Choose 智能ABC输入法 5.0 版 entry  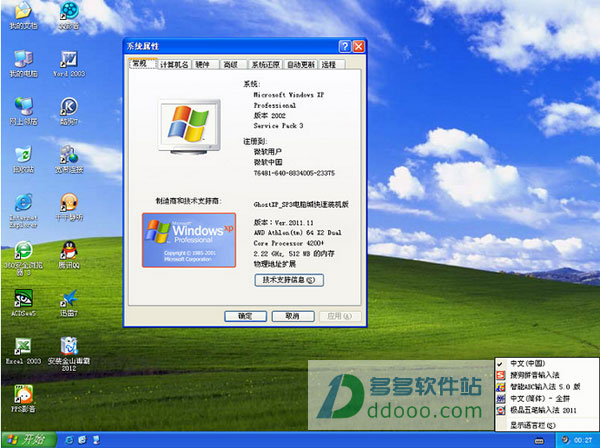pos(547,387)
